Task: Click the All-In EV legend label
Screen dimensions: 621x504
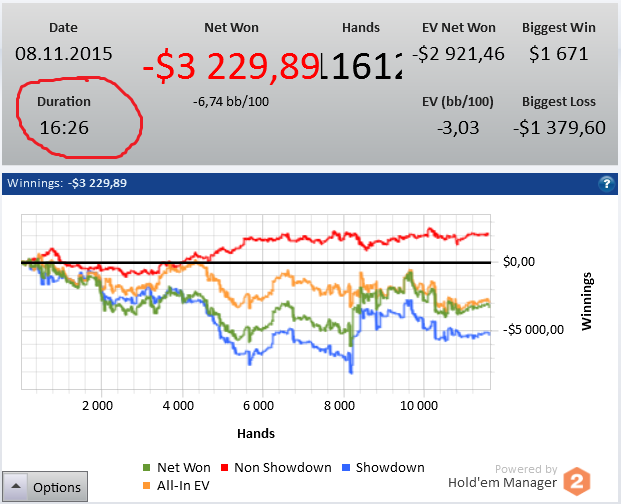Action: click(183, 485)
